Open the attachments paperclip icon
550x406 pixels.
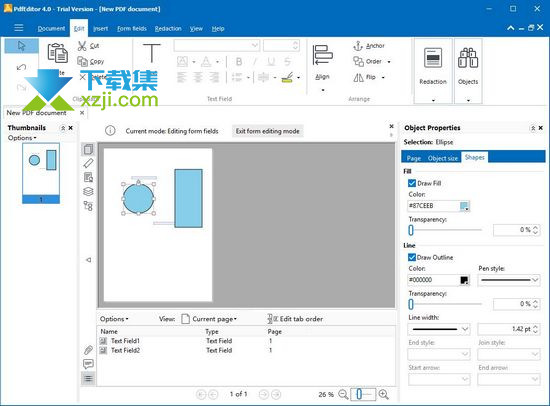click(88, 350)
